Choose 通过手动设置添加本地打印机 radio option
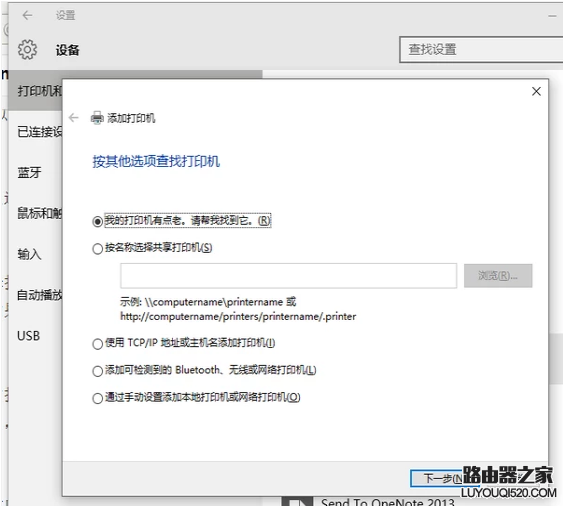563x506 pixels. pyautogui.click(x=97, y=398)
